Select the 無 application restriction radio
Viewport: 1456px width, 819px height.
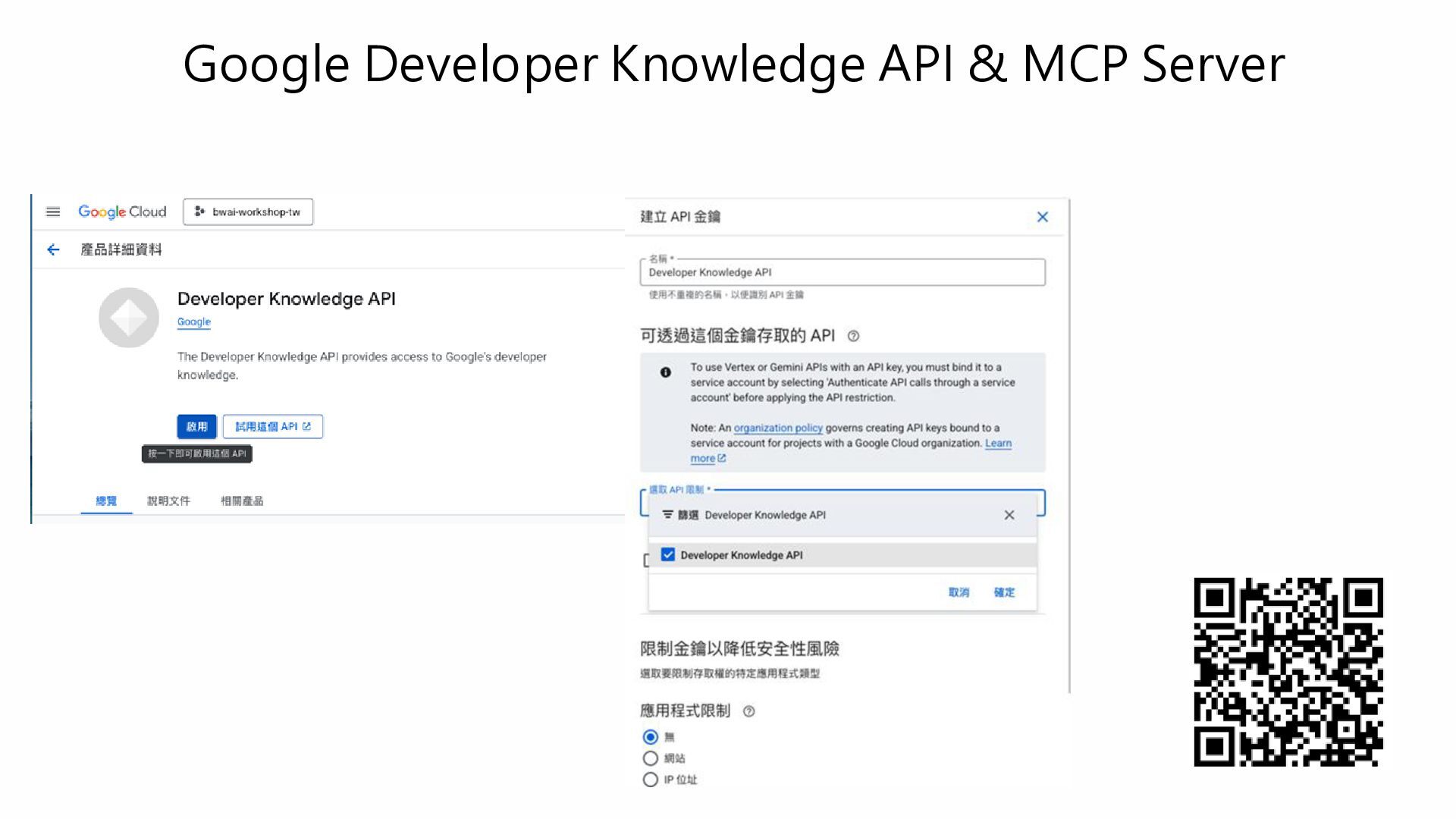651,737
